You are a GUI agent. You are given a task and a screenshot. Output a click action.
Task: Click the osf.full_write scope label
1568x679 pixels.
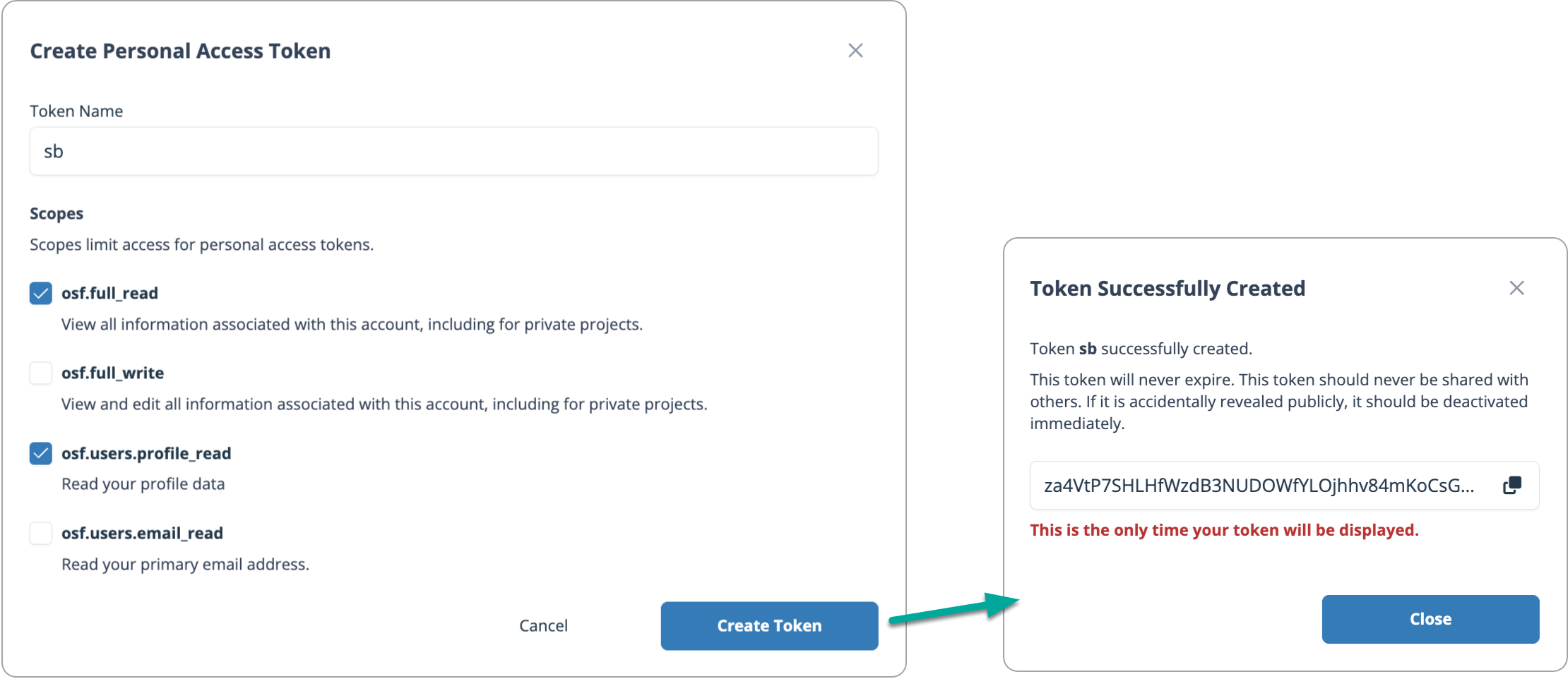click(113, 373)
